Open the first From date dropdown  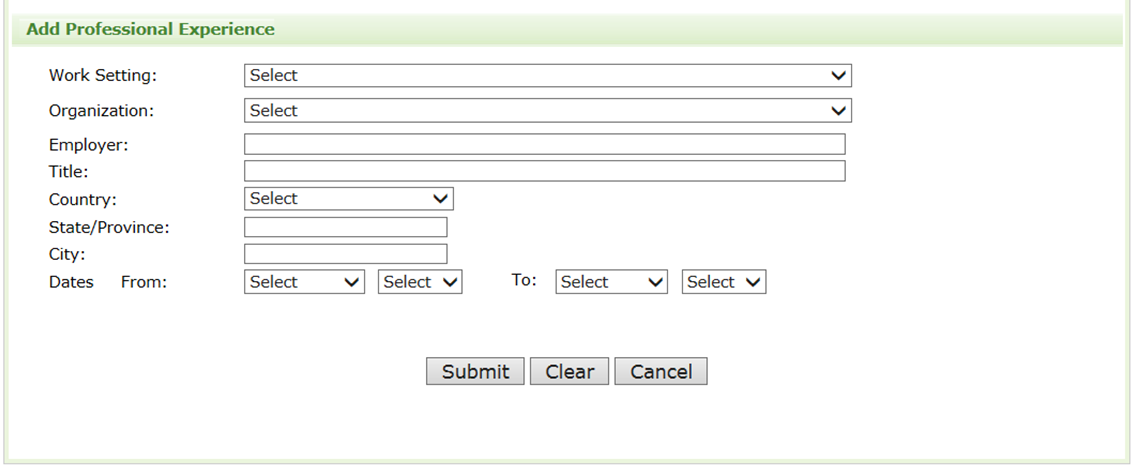click(x=304, y=282)
